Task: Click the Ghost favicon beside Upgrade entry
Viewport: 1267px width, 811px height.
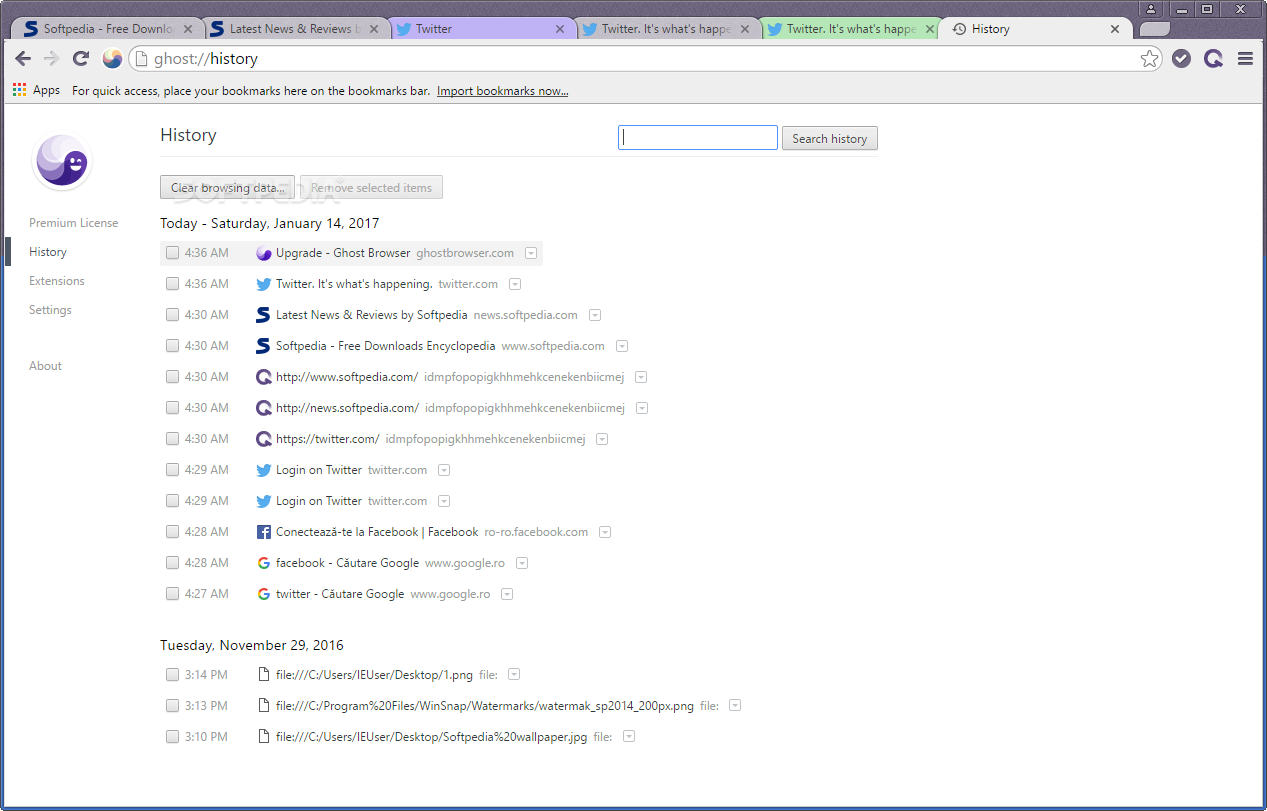Action: coord(264,253)
